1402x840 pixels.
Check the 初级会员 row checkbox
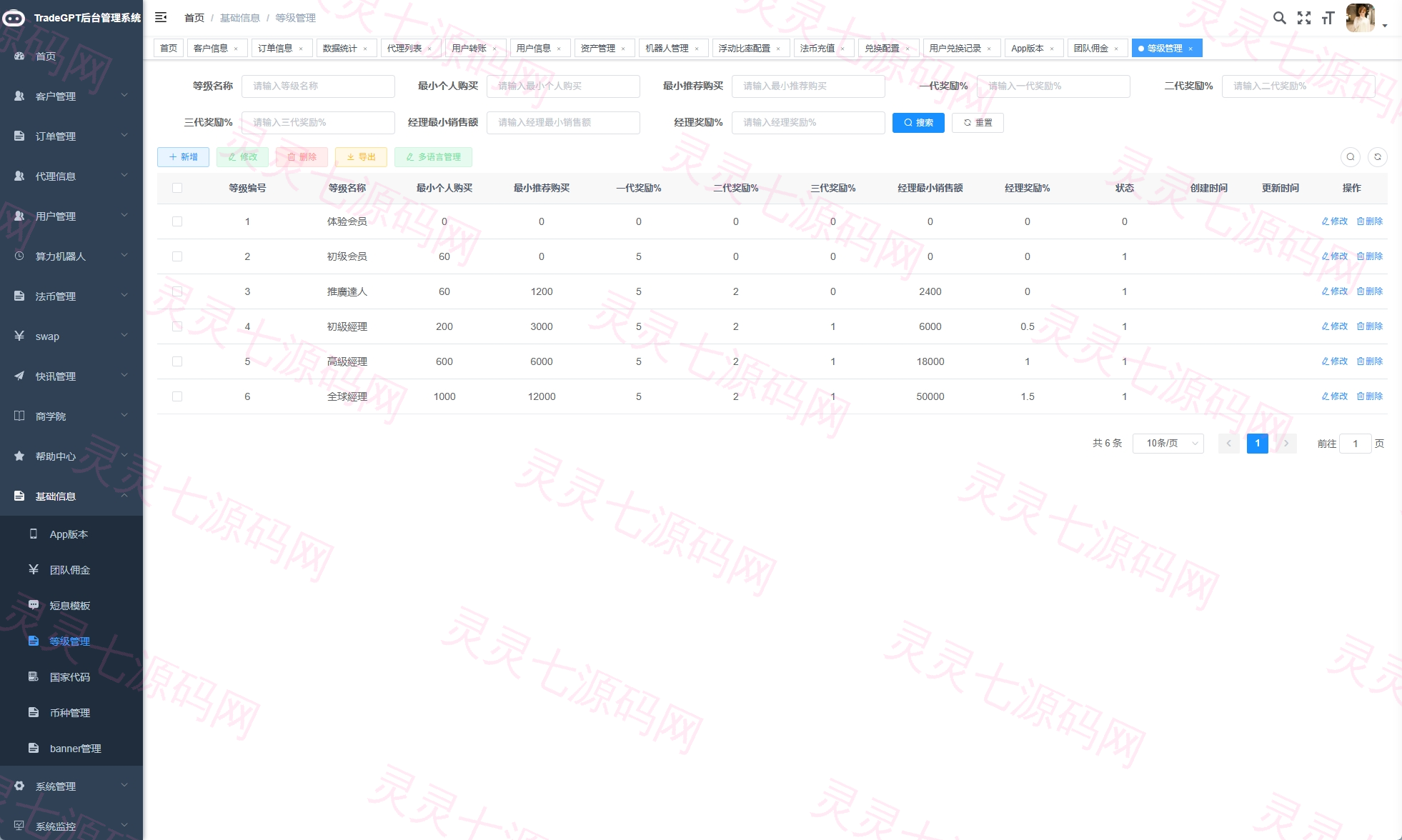177,256
